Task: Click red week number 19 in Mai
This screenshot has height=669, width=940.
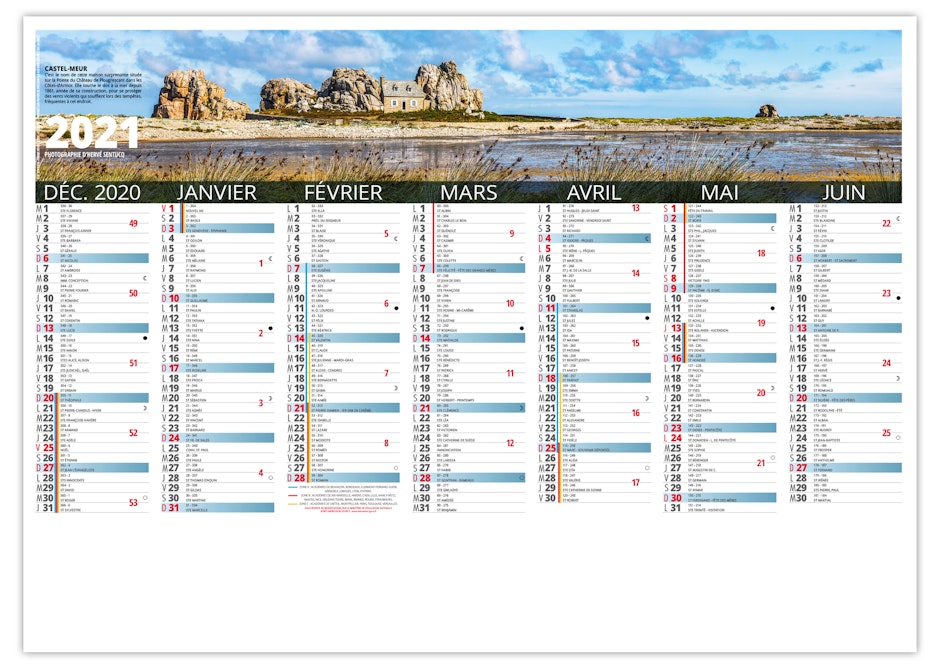Action: pos(761,323)
